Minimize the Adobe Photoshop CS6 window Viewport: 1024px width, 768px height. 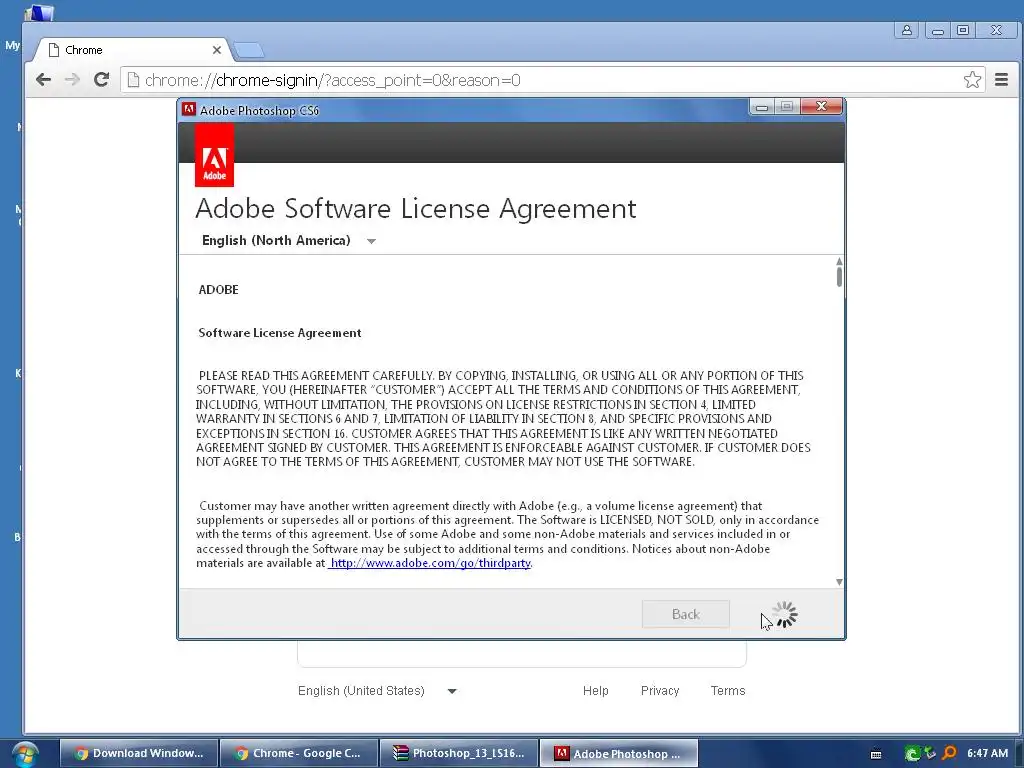(761, 106)
